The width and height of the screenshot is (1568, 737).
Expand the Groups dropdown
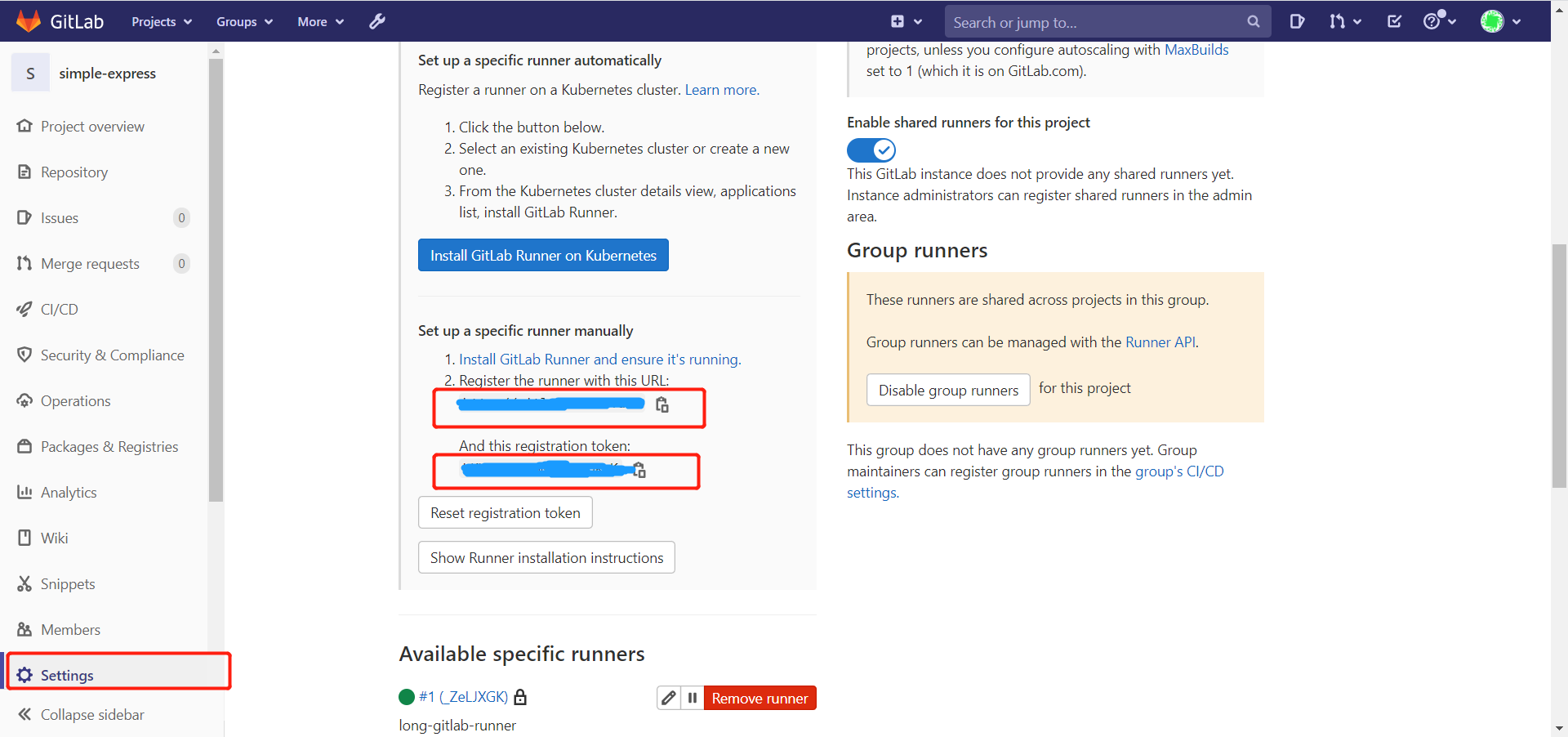[x=244, y=22]
